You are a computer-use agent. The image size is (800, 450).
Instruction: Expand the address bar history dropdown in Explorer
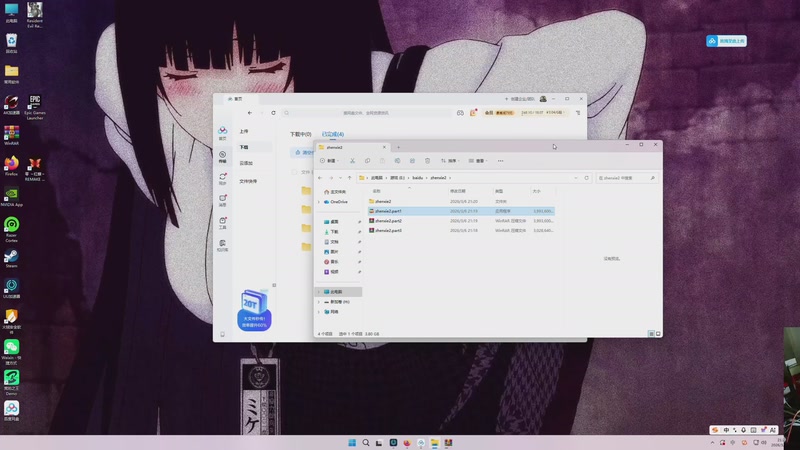click(576, 178)
